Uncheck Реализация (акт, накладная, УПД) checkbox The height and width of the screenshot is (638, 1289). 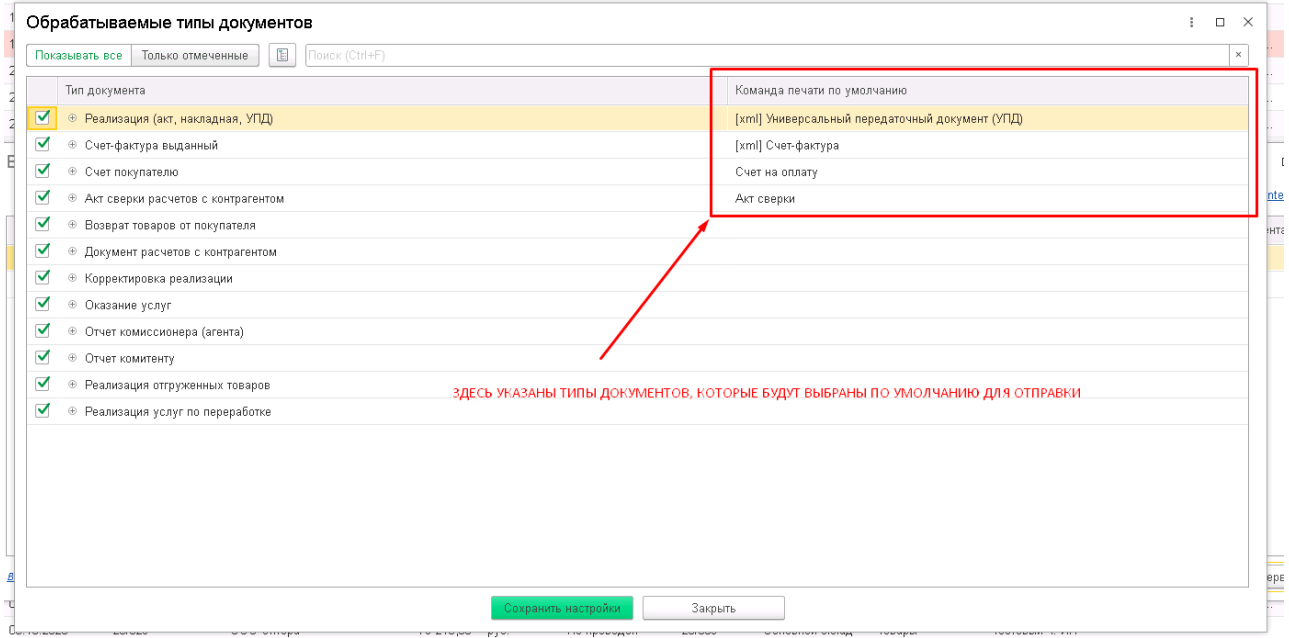(42, 118)
